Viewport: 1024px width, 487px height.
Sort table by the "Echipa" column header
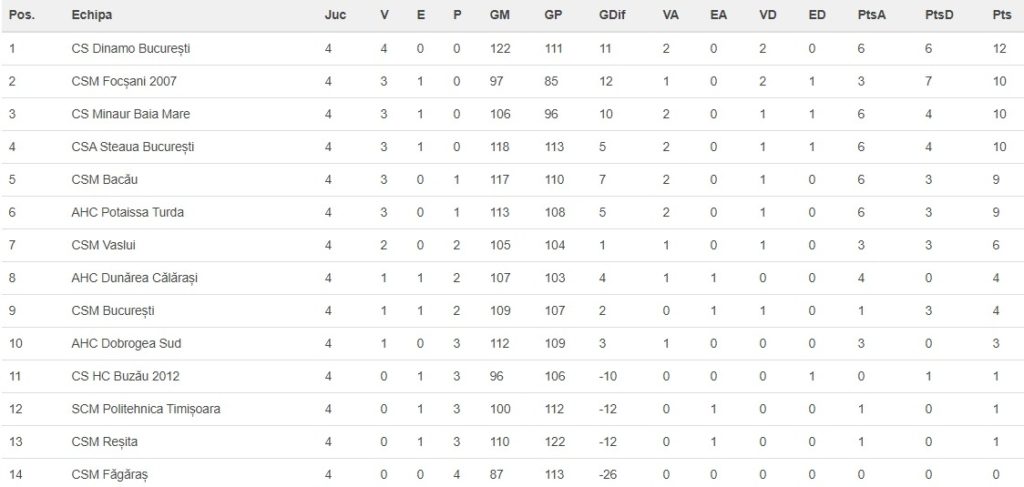tap(92, 16)
